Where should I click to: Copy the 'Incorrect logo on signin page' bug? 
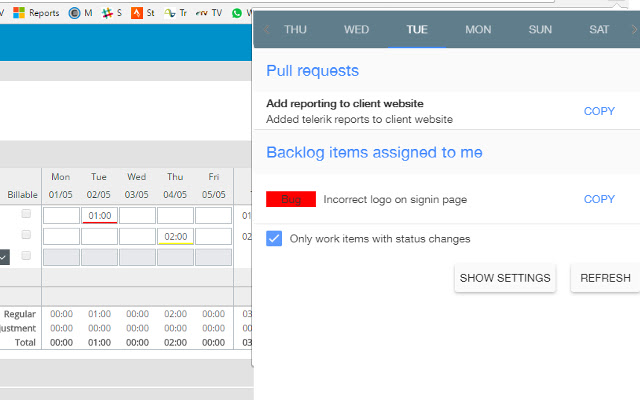click(x=599, y=199)
